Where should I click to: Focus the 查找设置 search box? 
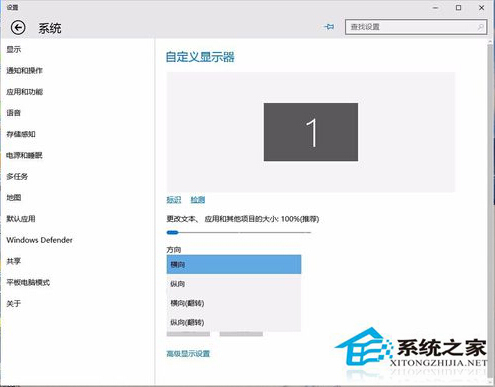coord(416,27)
